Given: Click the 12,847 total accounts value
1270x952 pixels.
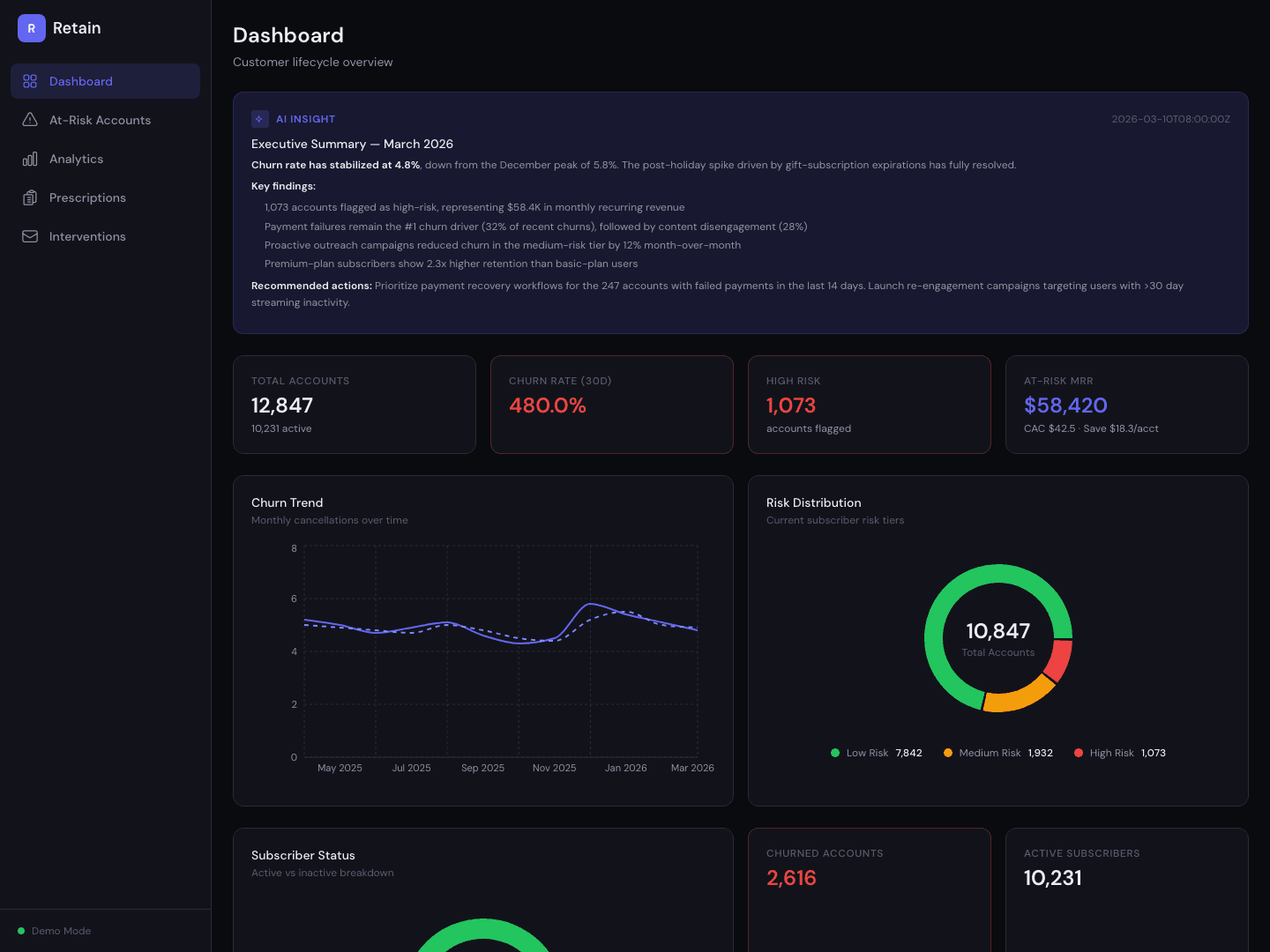Looking at the screenshot, I should tap(282, 405).
